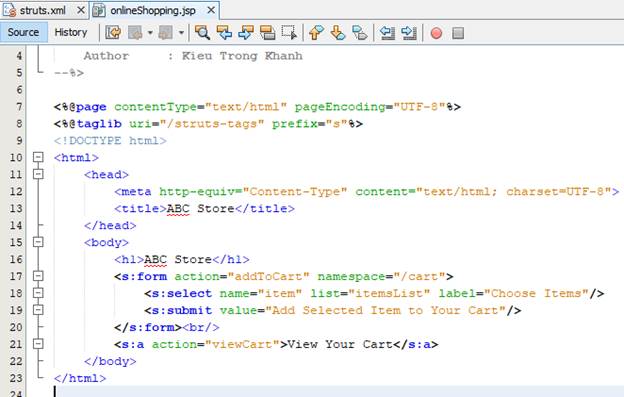Click Find Next Occurrence icon

click(246, 33)
